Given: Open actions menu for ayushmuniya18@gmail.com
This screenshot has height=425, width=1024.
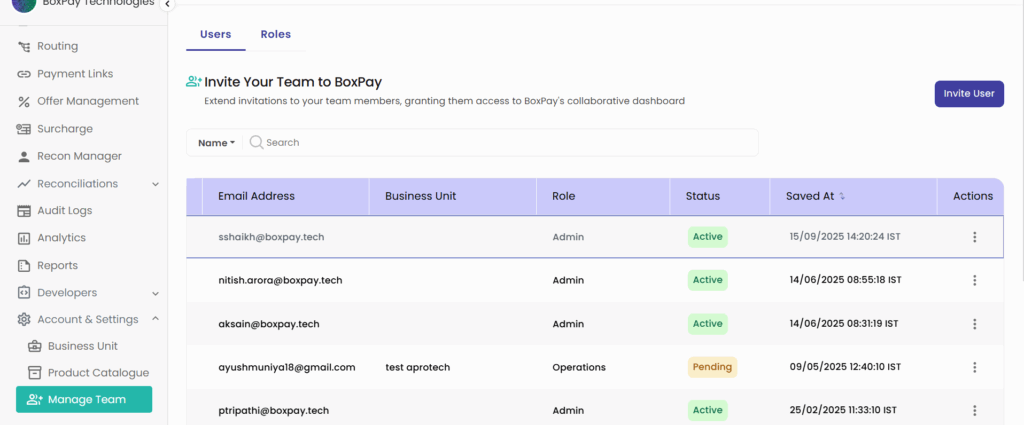Looking at the screenshot, I should [974, 368].
